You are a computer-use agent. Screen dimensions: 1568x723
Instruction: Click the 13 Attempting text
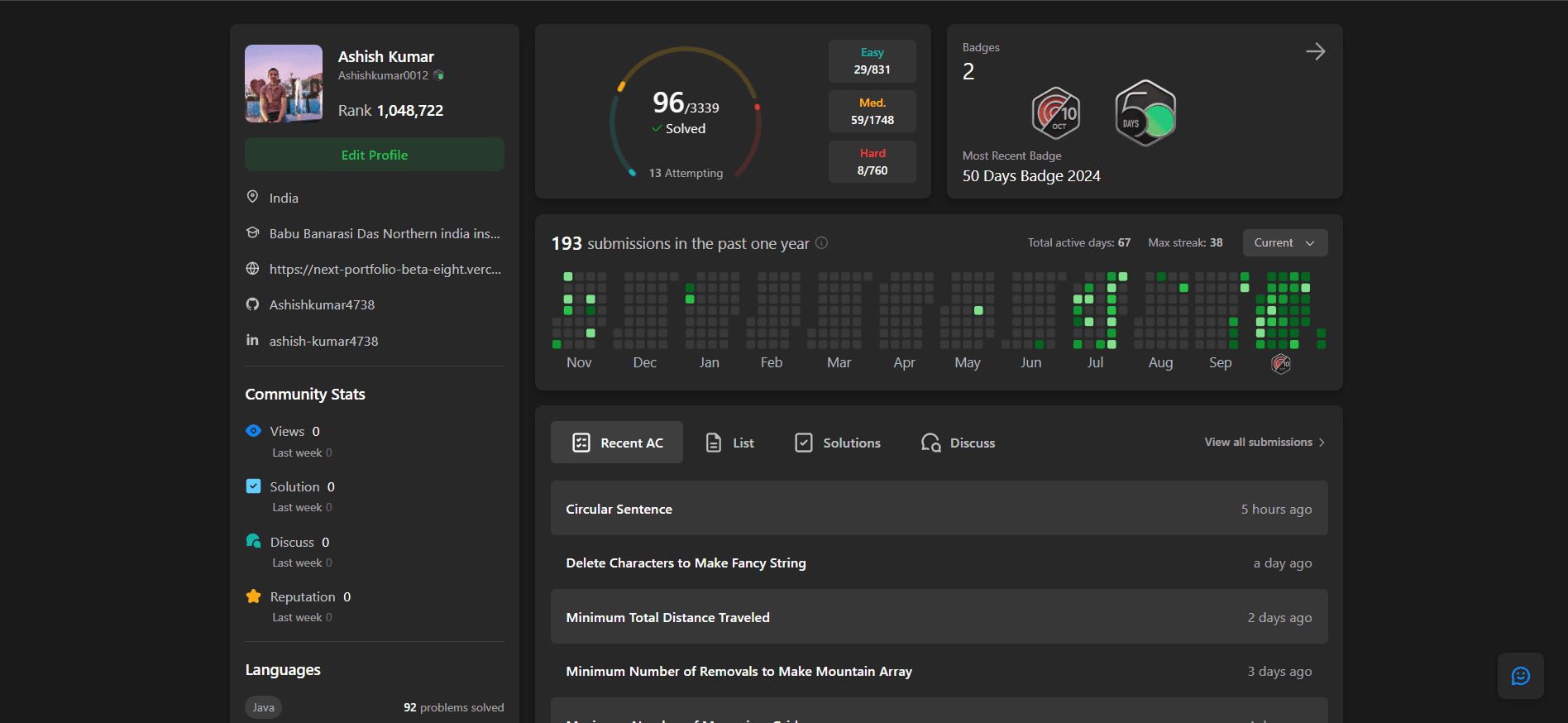coord(686,173)
